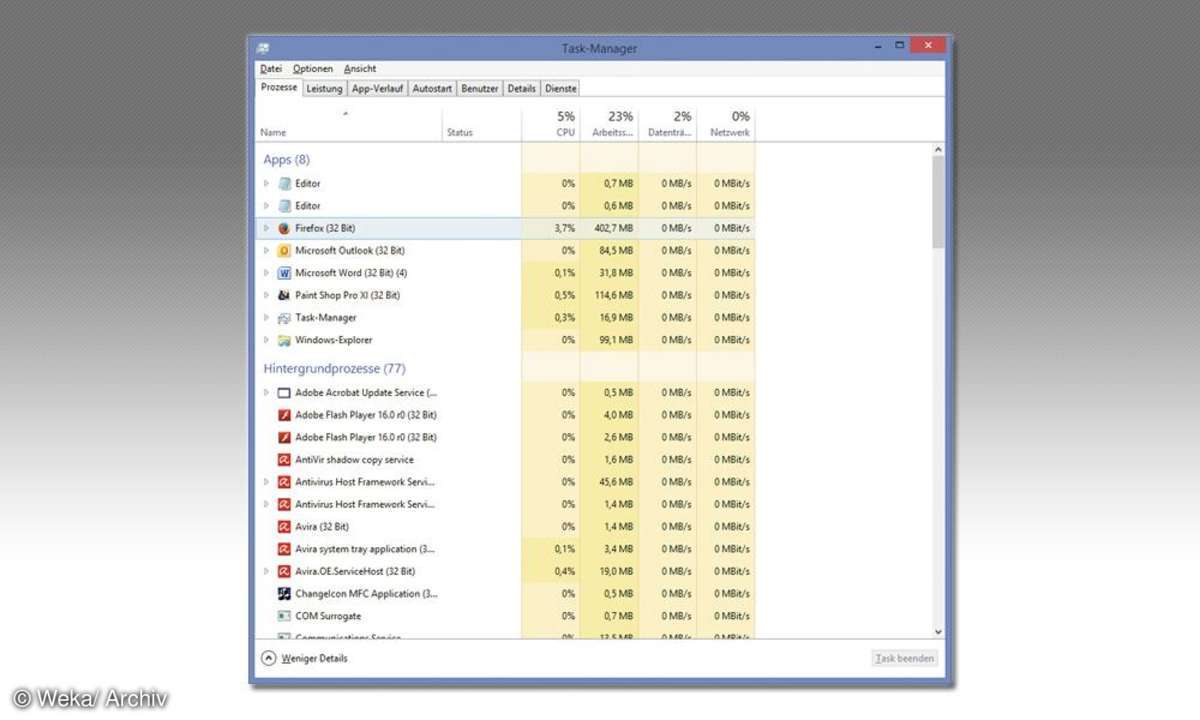
Task: Sort processes by CPU column header
Action: point(565,125)
